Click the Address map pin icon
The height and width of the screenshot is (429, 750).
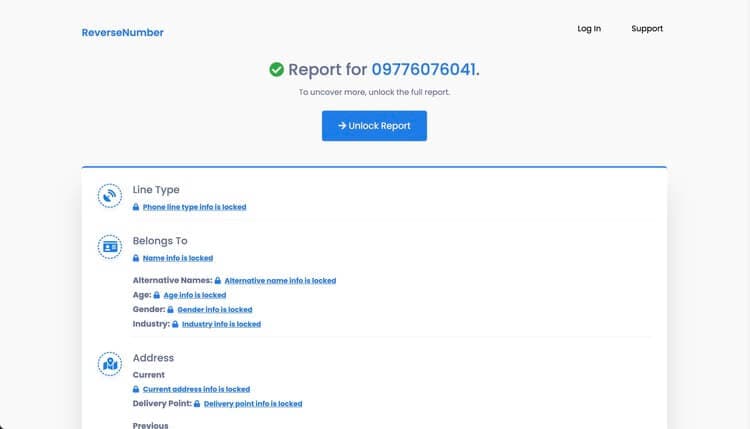pos(110,364)
